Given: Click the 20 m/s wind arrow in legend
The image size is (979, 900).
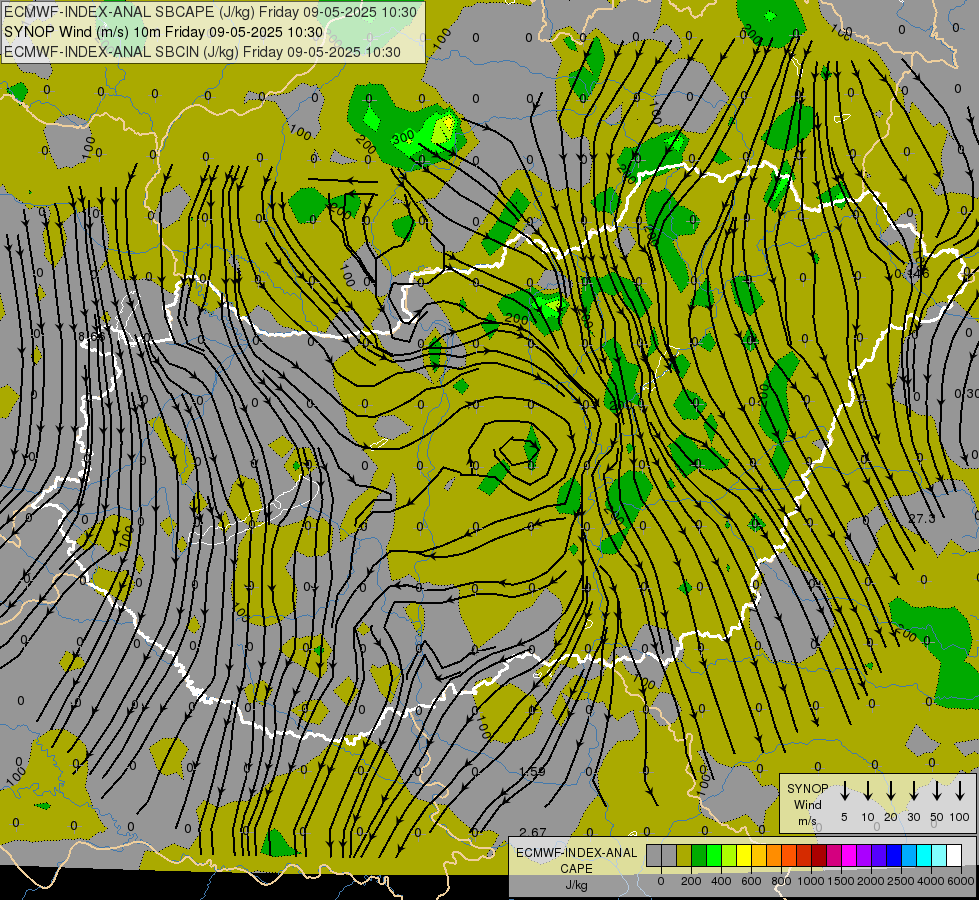Looking at the screenshot, I should tap(891, 791).
